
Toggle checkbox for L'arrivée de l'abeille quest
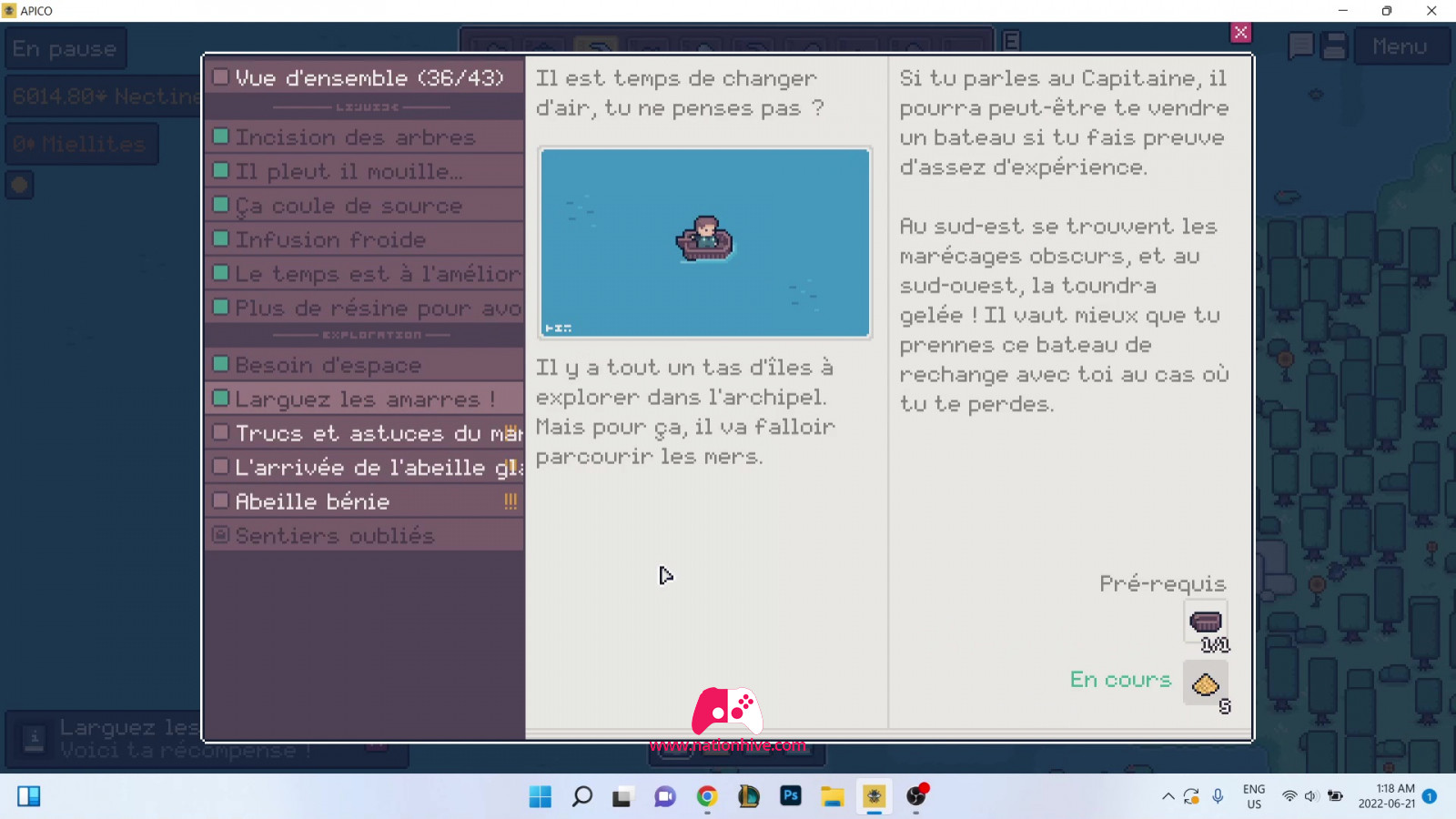(220, 466)
